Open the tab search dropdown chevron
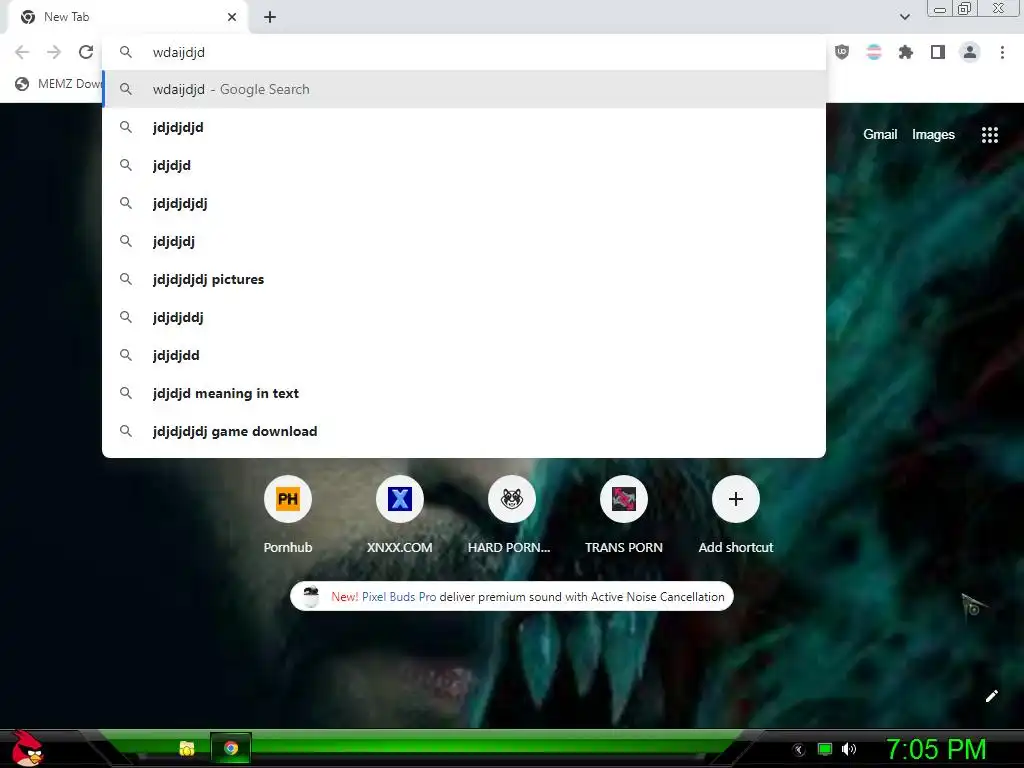 [x=904, y=17]
